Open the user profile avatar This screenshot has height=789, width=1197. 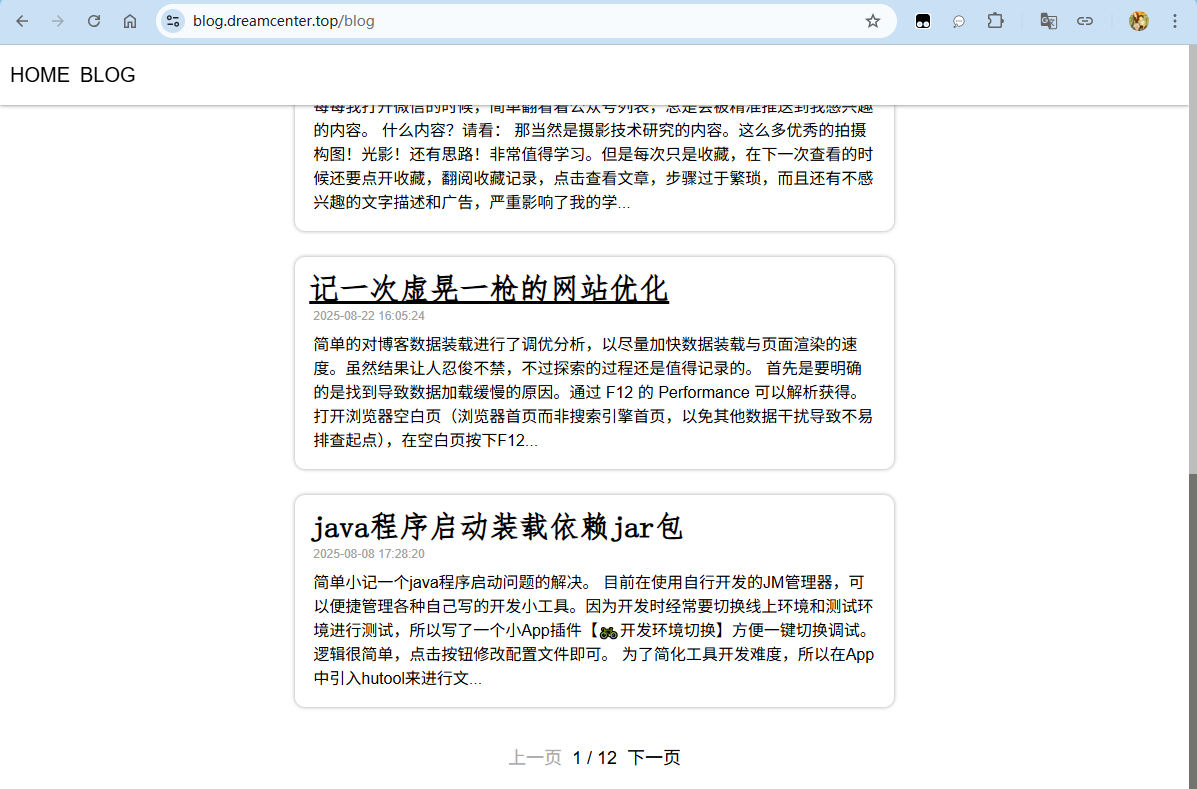pyautogui.click(x=1138, y=21)
